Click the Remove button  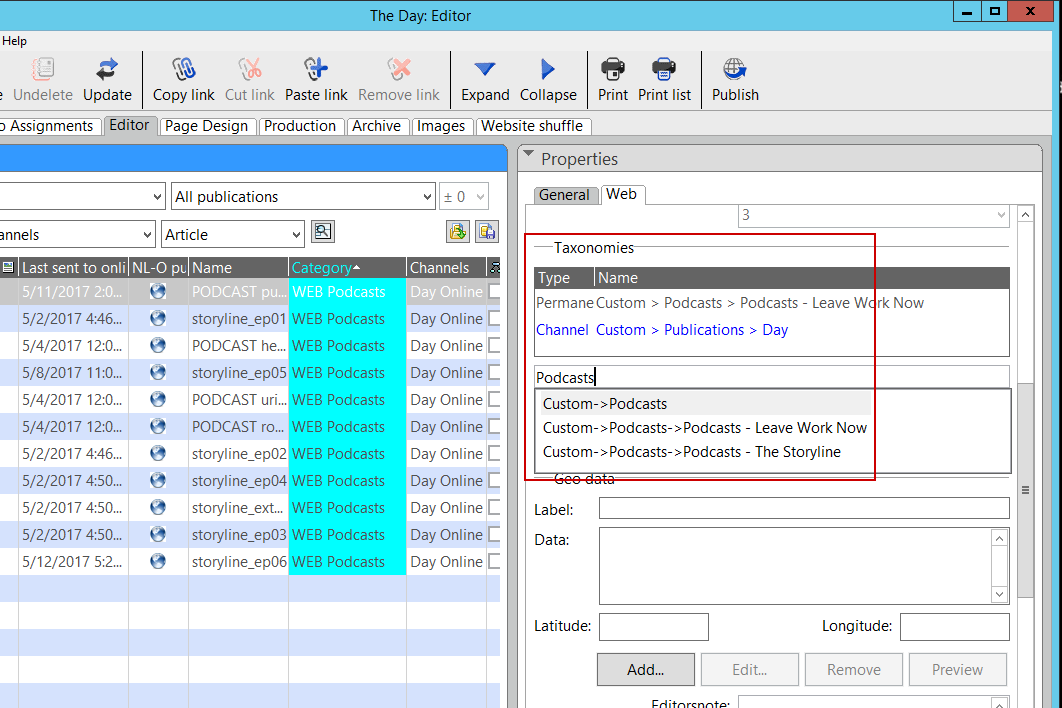point(853,669)
